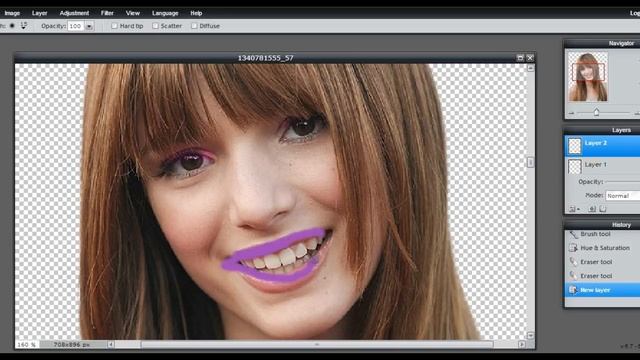Screen dimensions: 640x360
Task: Select the upper Eraser tool history step
Action: coord(602,262)
